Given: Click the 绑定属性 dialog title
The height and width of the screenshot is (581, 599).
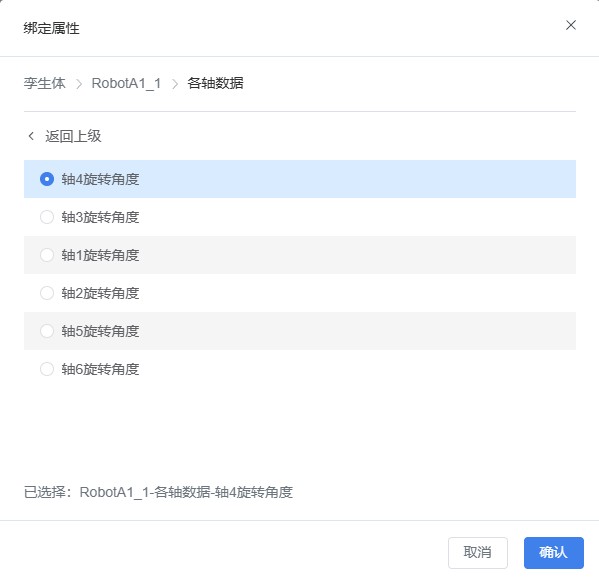Looking at the screenshot, I should [x=52, y=28].
